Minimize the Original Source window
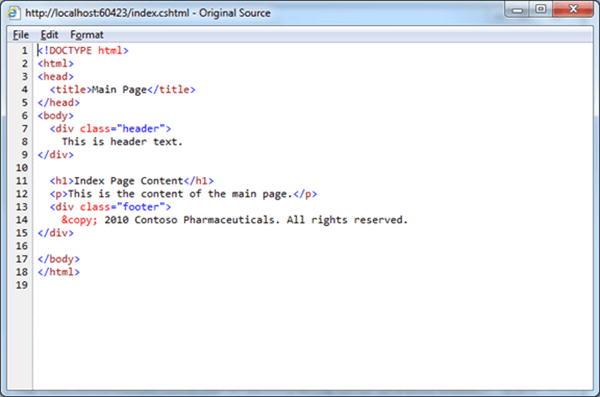 517,10
